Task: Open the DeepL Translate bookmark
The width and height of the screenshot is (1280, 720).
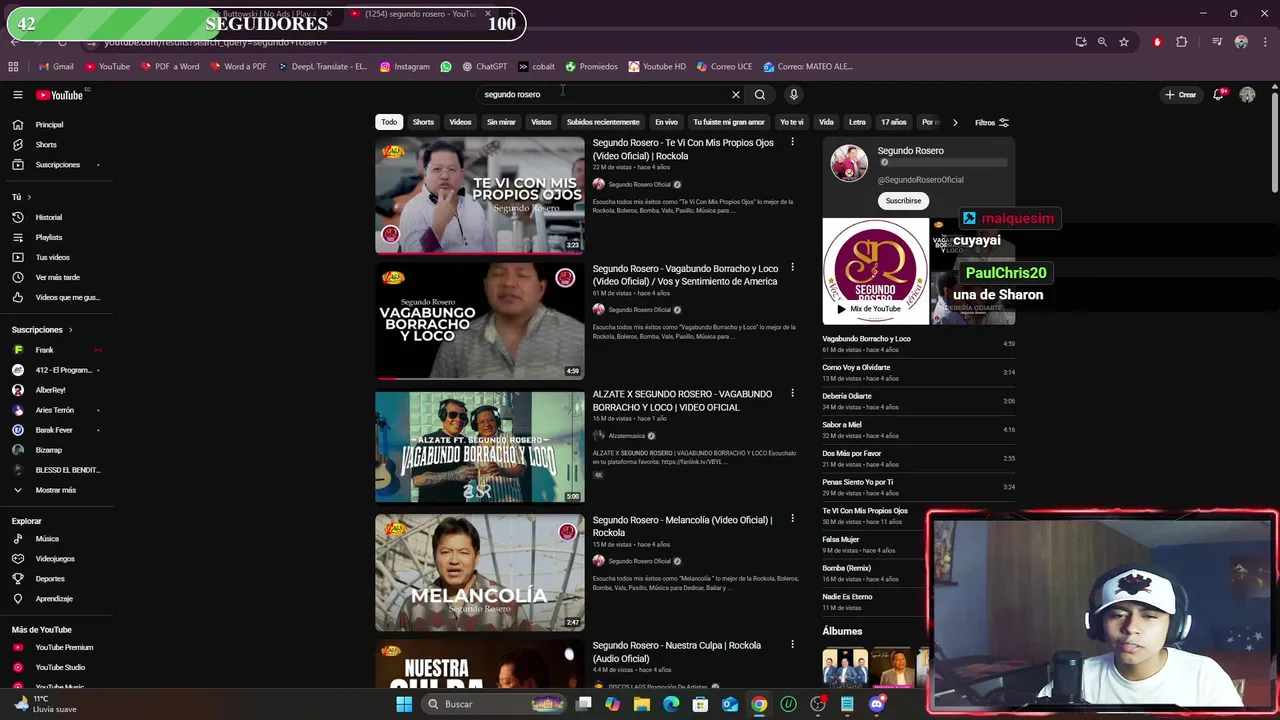Action: pos(322,67)
